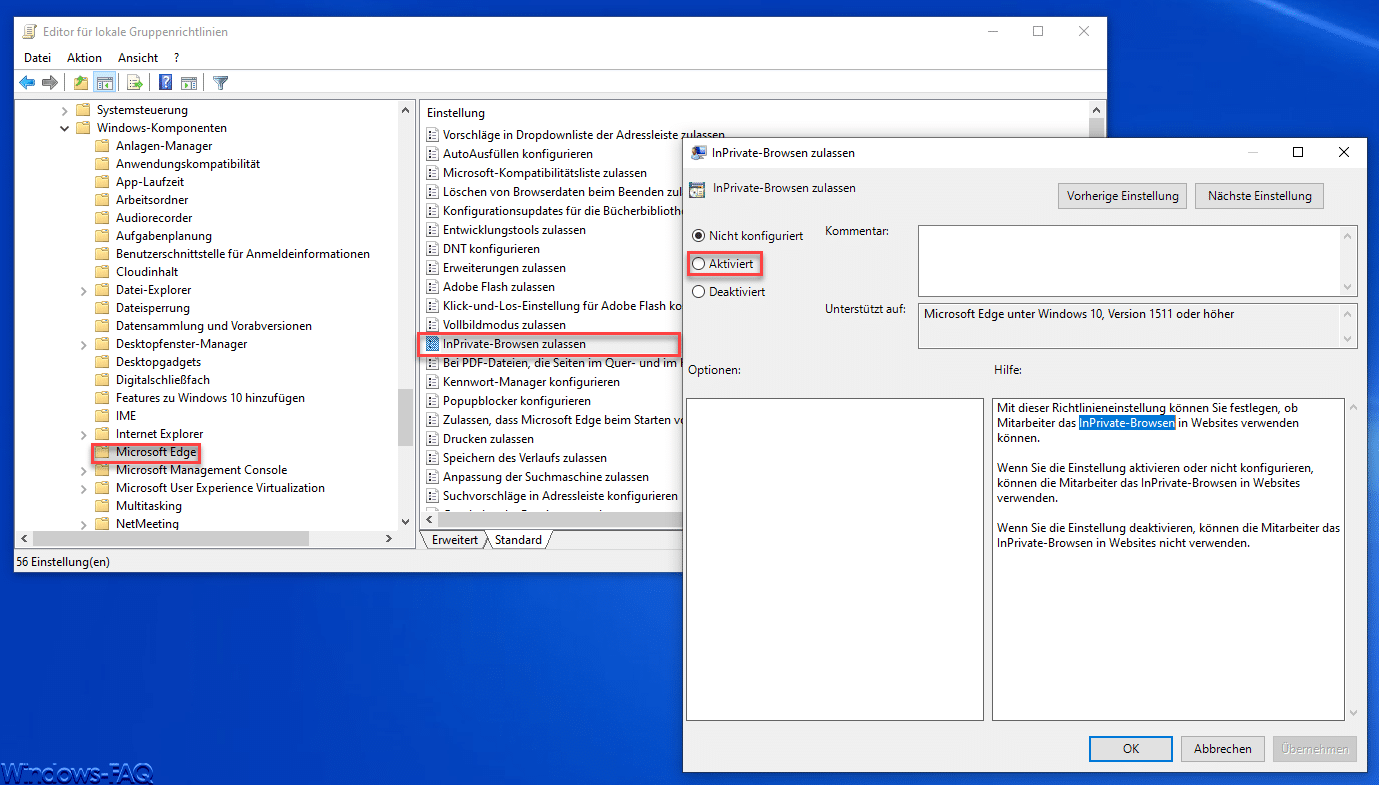Select the Deaktiviert radio button
1379x785 pixels.
(698, 292)
